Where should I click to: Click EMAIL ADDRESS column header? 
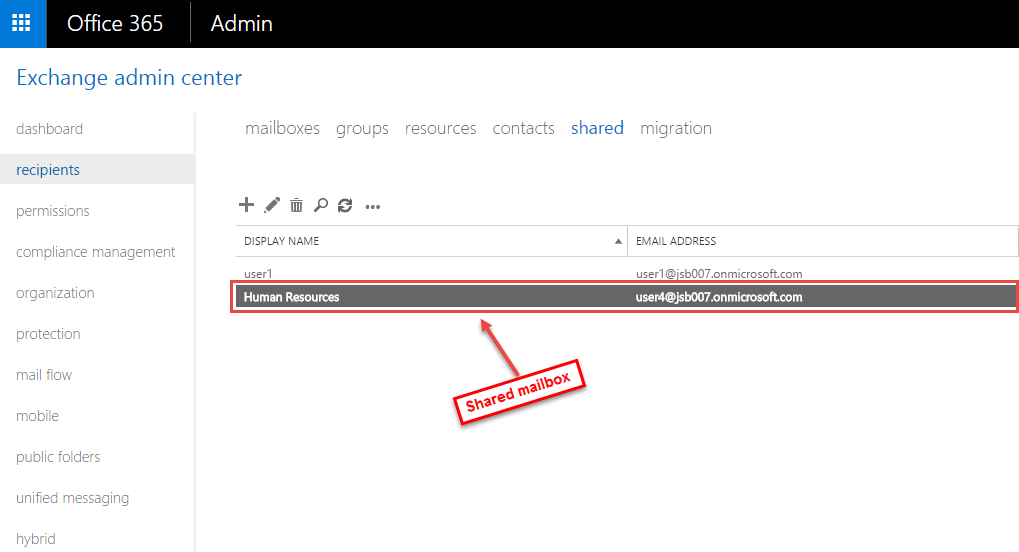pyautogui.click(x=823, y=241)
